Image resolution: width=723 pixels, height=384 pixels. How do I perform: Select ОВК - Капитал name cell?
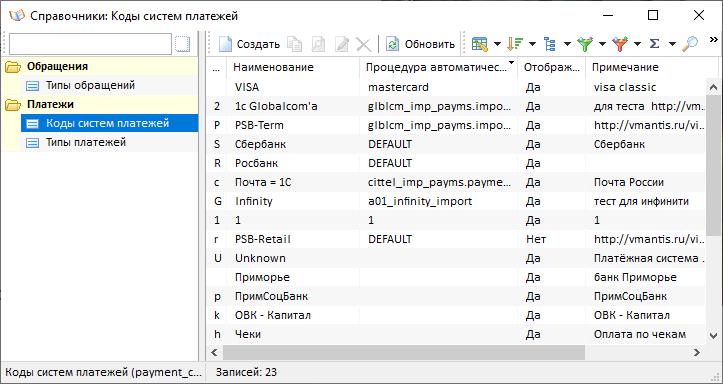292,315
